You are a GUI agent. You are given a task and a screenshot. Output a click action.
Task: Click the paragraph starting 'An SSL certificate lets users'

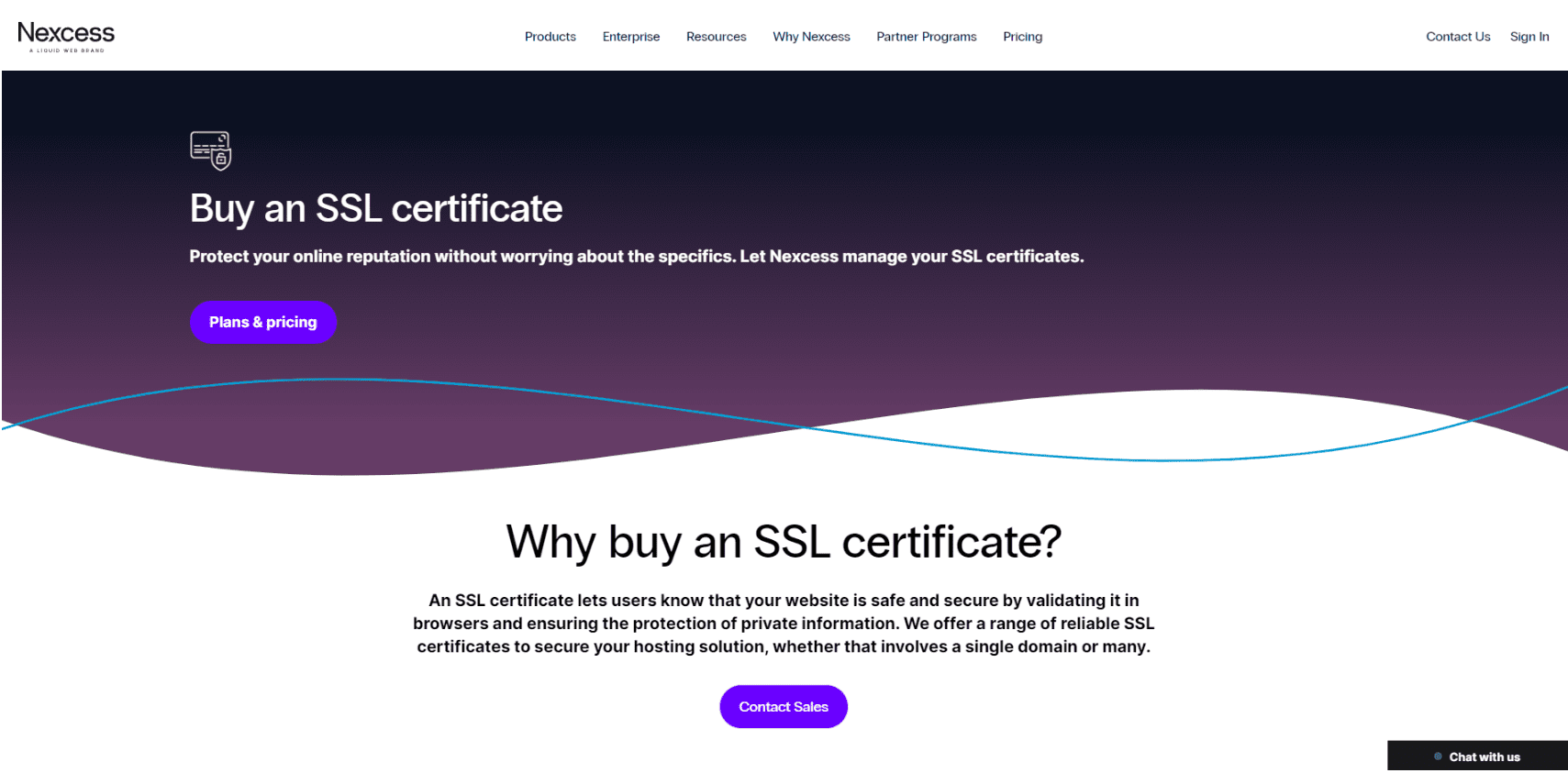point(784,624)
